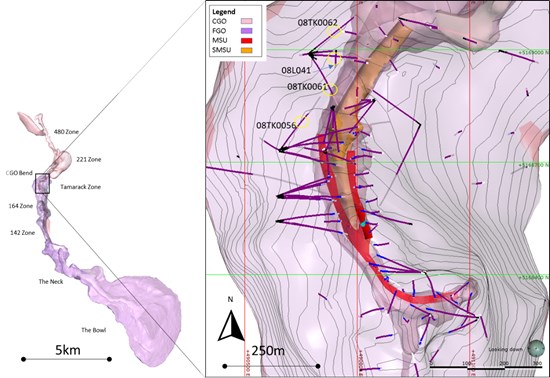The height and width of the screenshot is (378, 550).
Task: Click The Neck label
Action: pyautogui.click(x=51, y=282)
